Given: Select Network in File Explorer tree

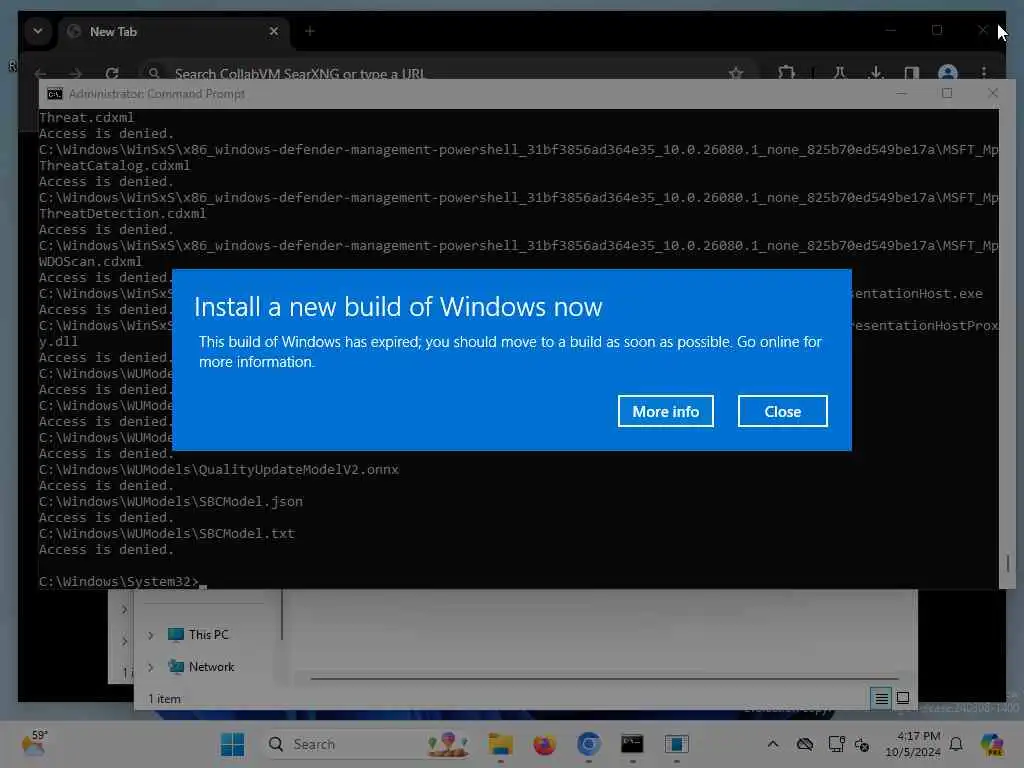Looking at the screenshot, I should (x=211, y=666).
